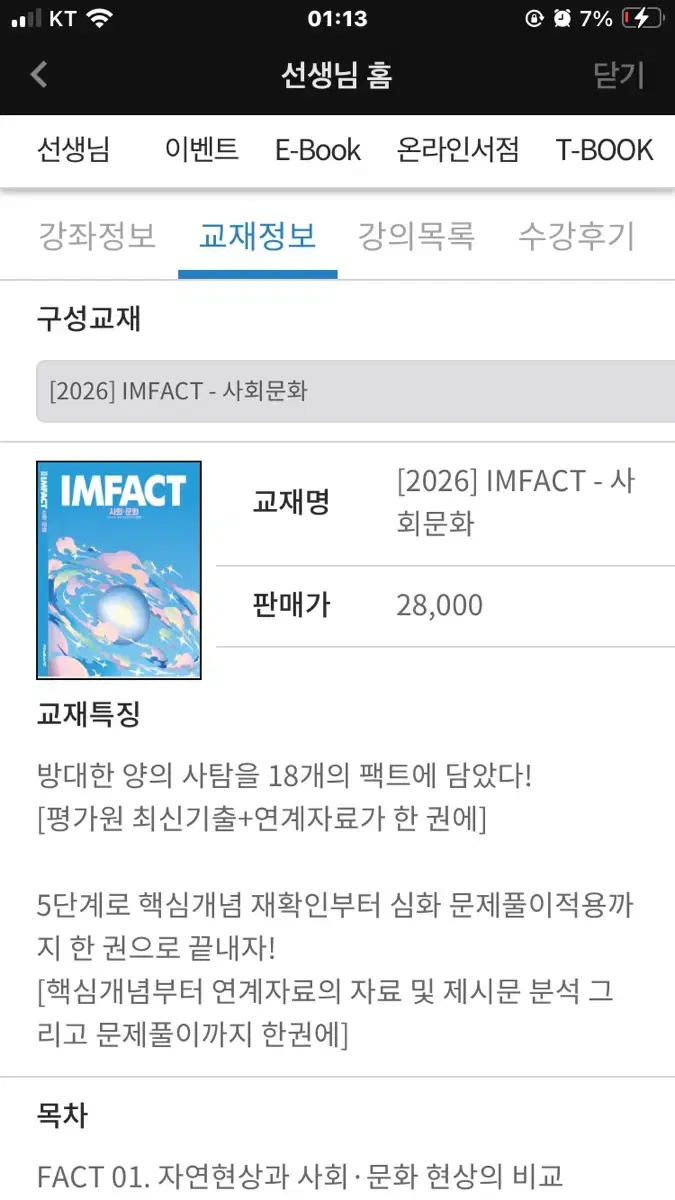Select the [2026] IMFACT - 사회문화 textbook entry
Viewport: 675px width, 1200px height.
pos(337,392)
